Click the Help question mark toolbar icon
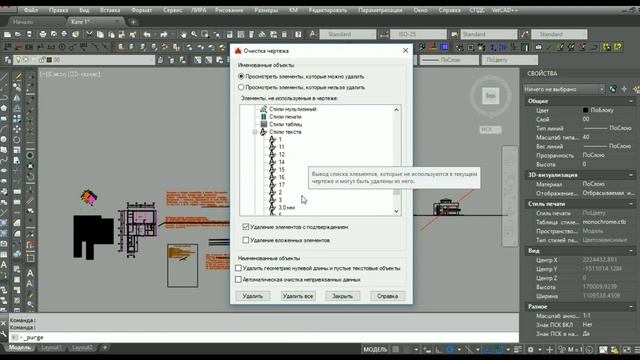Viewport: 640px width, 360px height. click(298, 34)
